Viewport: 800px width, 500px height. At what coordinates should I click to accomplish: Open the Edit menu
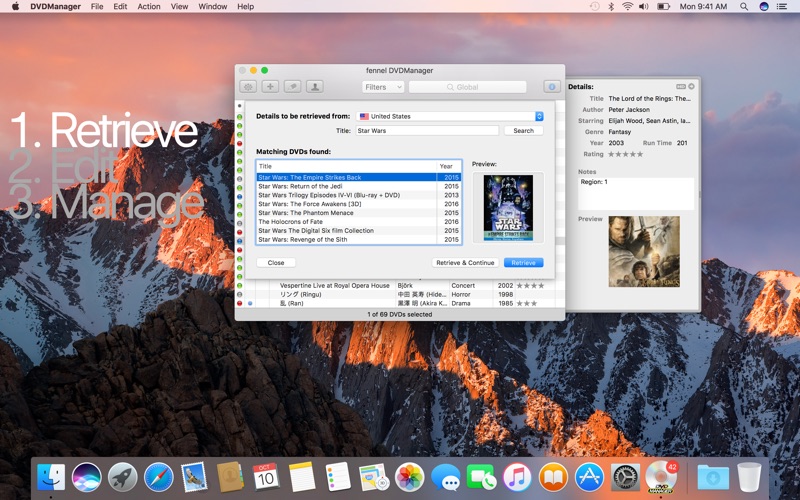point(120,7)
